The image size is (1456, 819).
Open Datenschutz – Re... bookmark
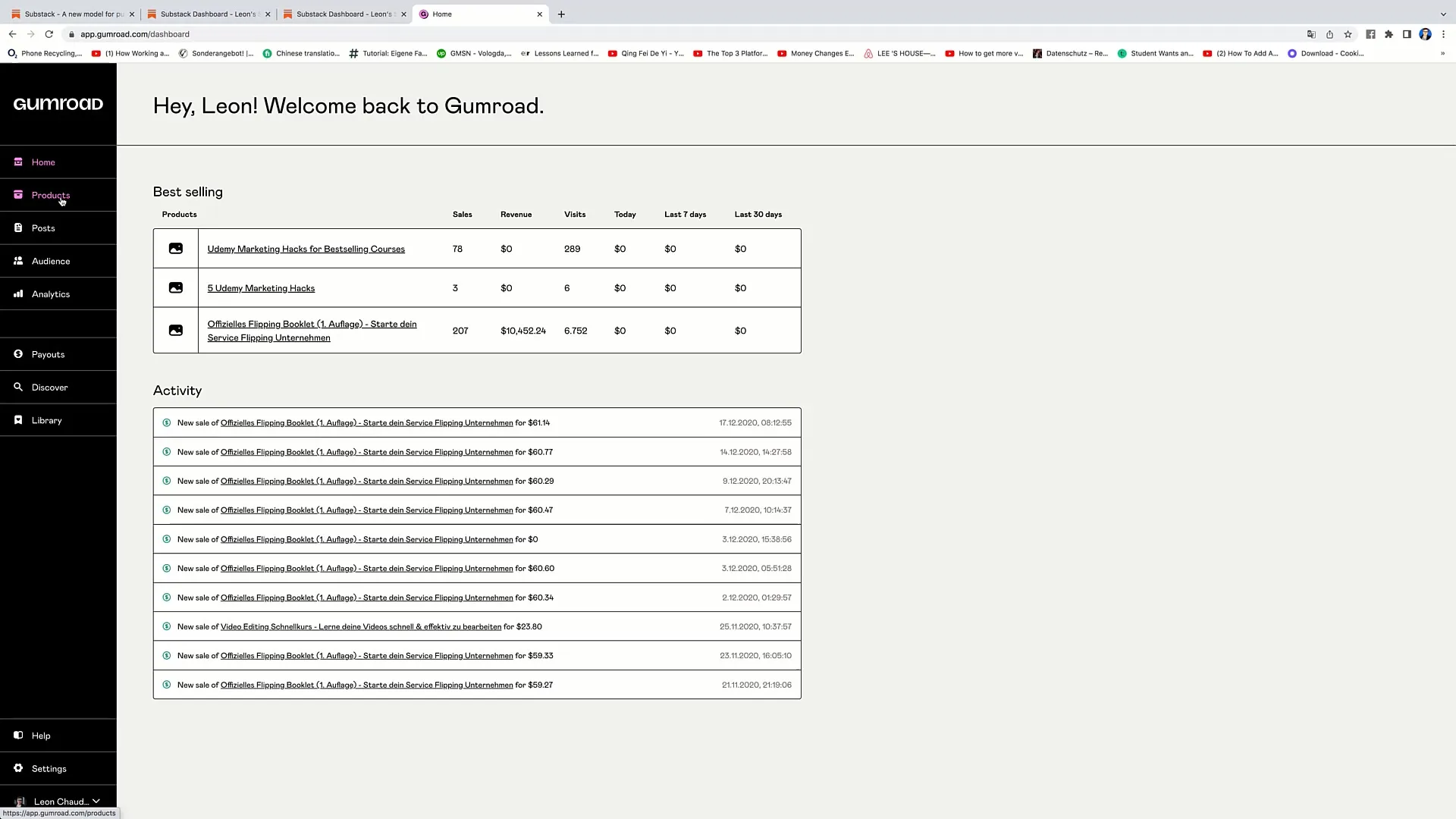[x=1070, y=53]
